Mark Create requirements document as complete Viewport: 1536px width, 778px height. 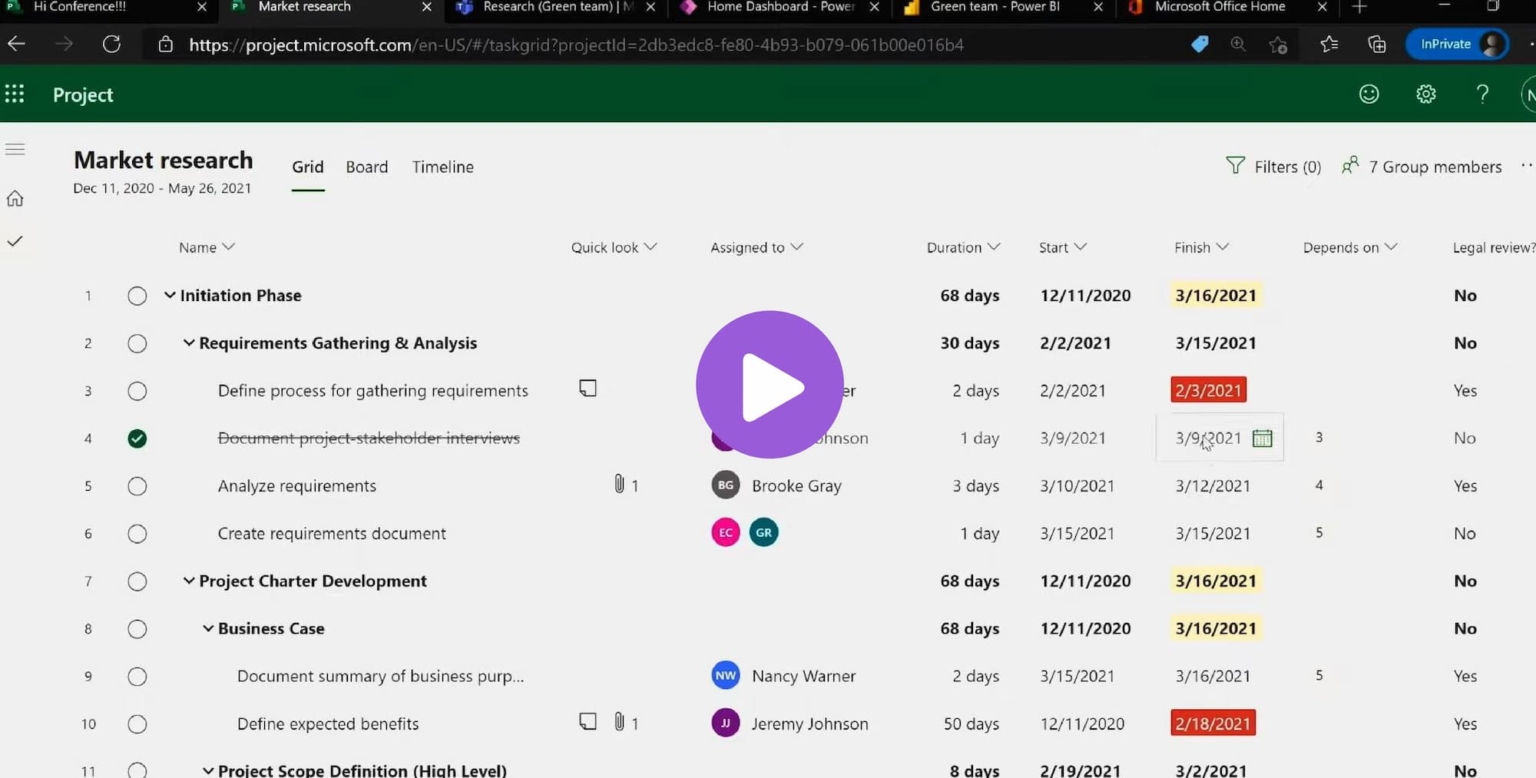click(137, 534)
